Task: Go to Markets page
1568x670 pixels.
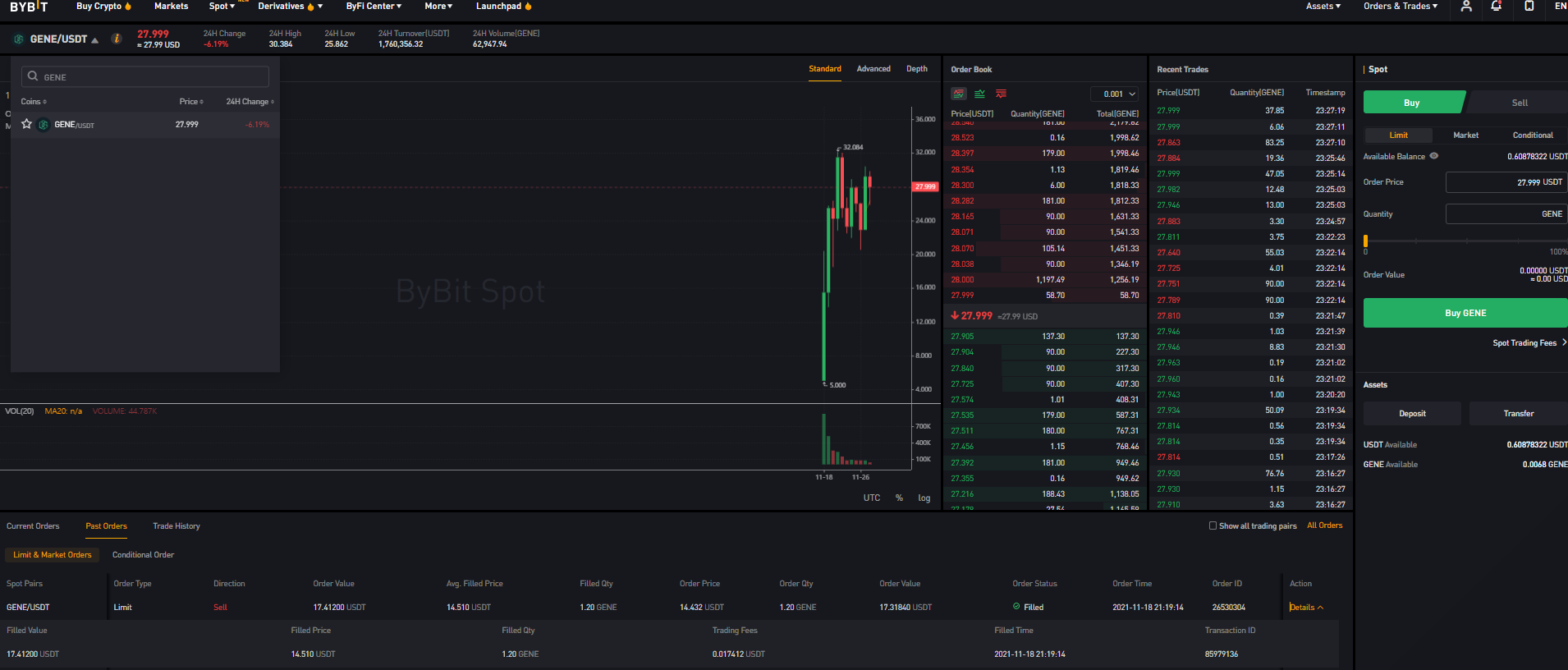Action: (x=171, y=7)
